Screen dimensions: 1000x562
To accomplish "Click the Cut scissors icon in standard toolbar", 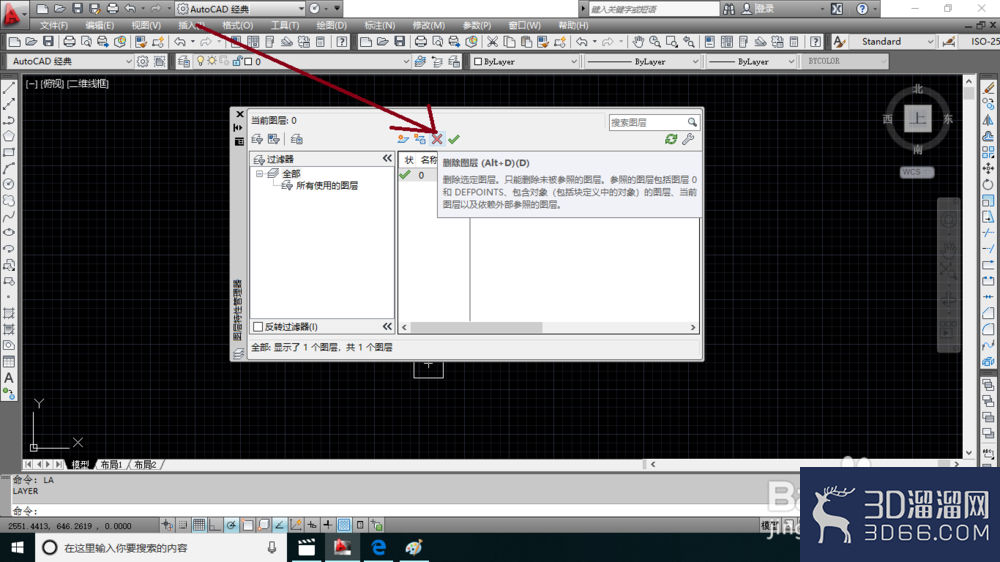I will pyautogui.click(x=492, y=41).
